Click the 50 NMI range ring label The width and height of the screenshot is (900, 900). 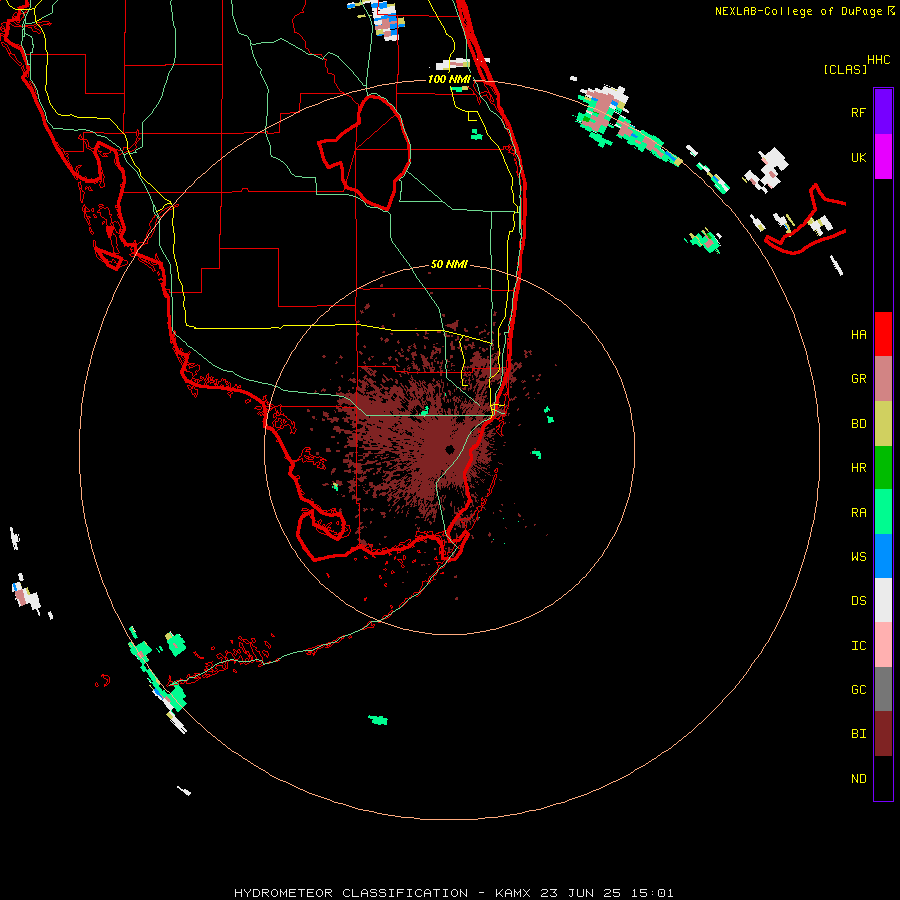(449, 264)
